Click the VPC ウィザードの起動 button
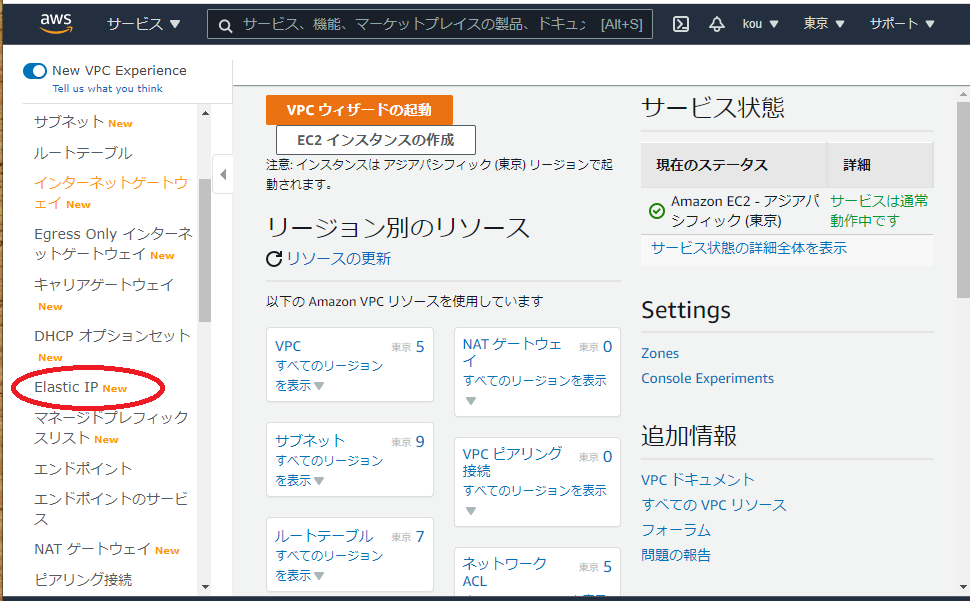Image resolution: width=970 pixels, height=601 pixels. click(359, 109)
